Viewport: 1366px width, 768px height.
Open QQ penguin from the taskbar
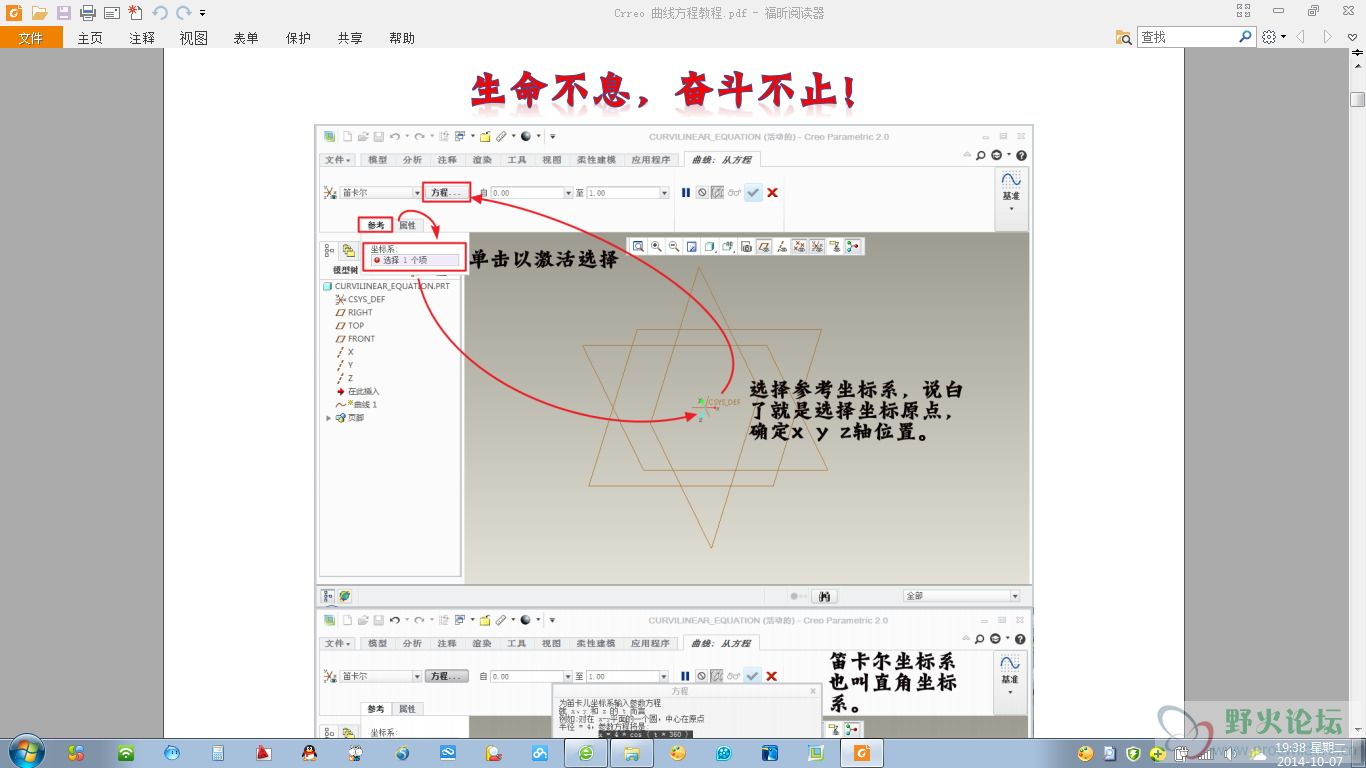tap(309, 753)
